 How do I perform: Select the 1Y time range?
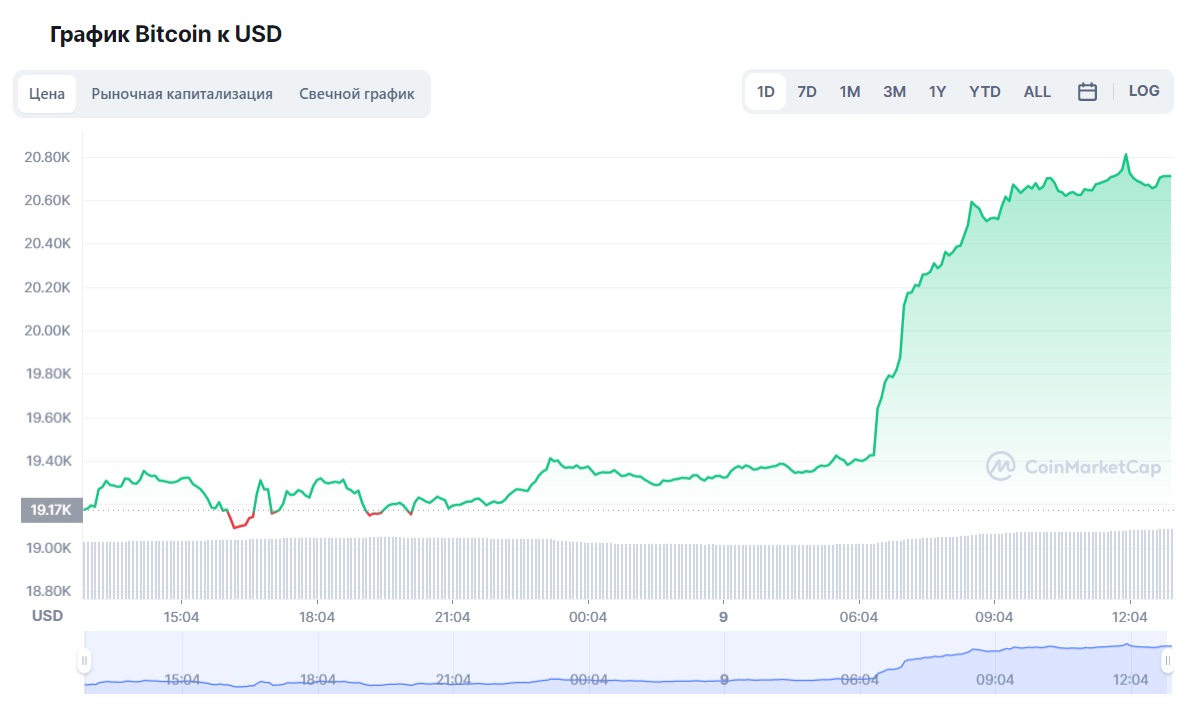pos(936,90)
